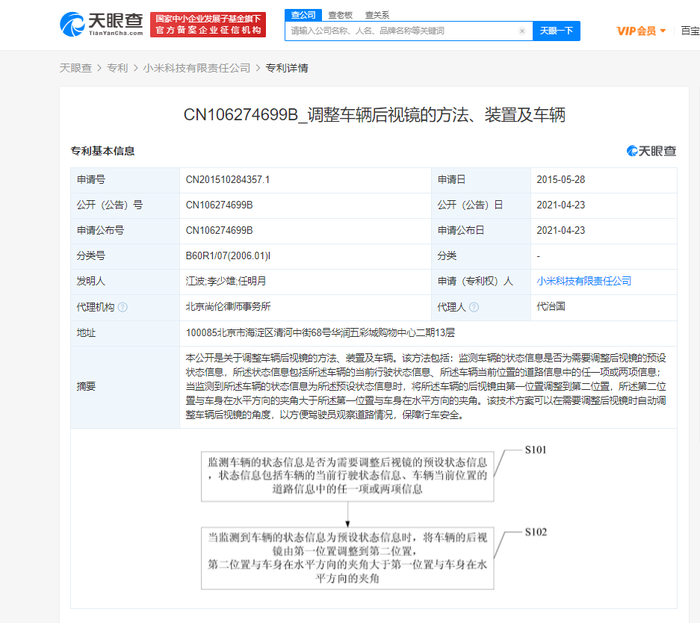Open applicant 小米科技有限责任公司 link
Viewport: 700px width, 623px height.
pyautogui.click(x=584, y=281)
